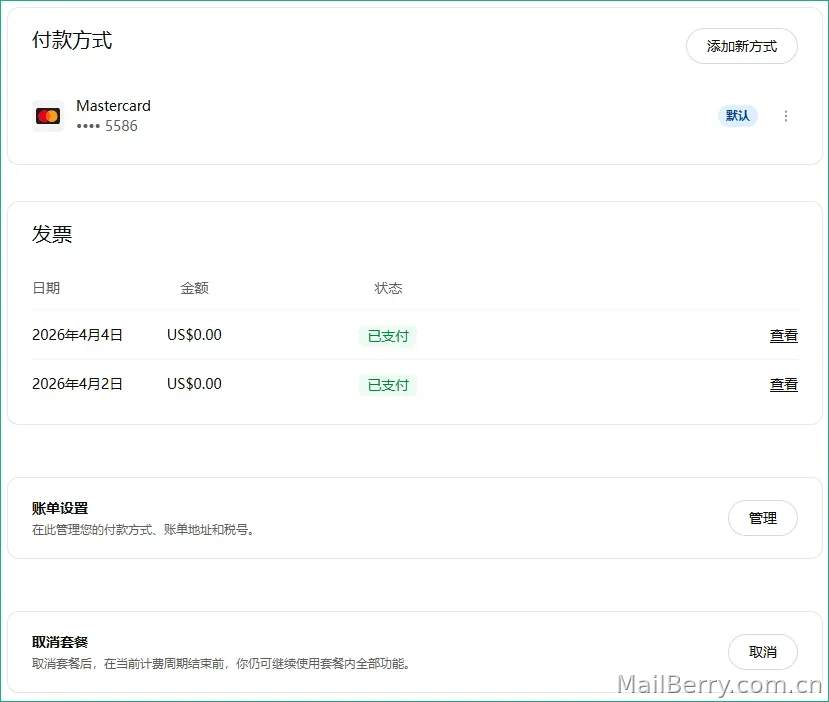Click the 2026年4月4日 date cell
Image resolution: width=829 pixels, height=702 pixels.
(x=77, y=335)
